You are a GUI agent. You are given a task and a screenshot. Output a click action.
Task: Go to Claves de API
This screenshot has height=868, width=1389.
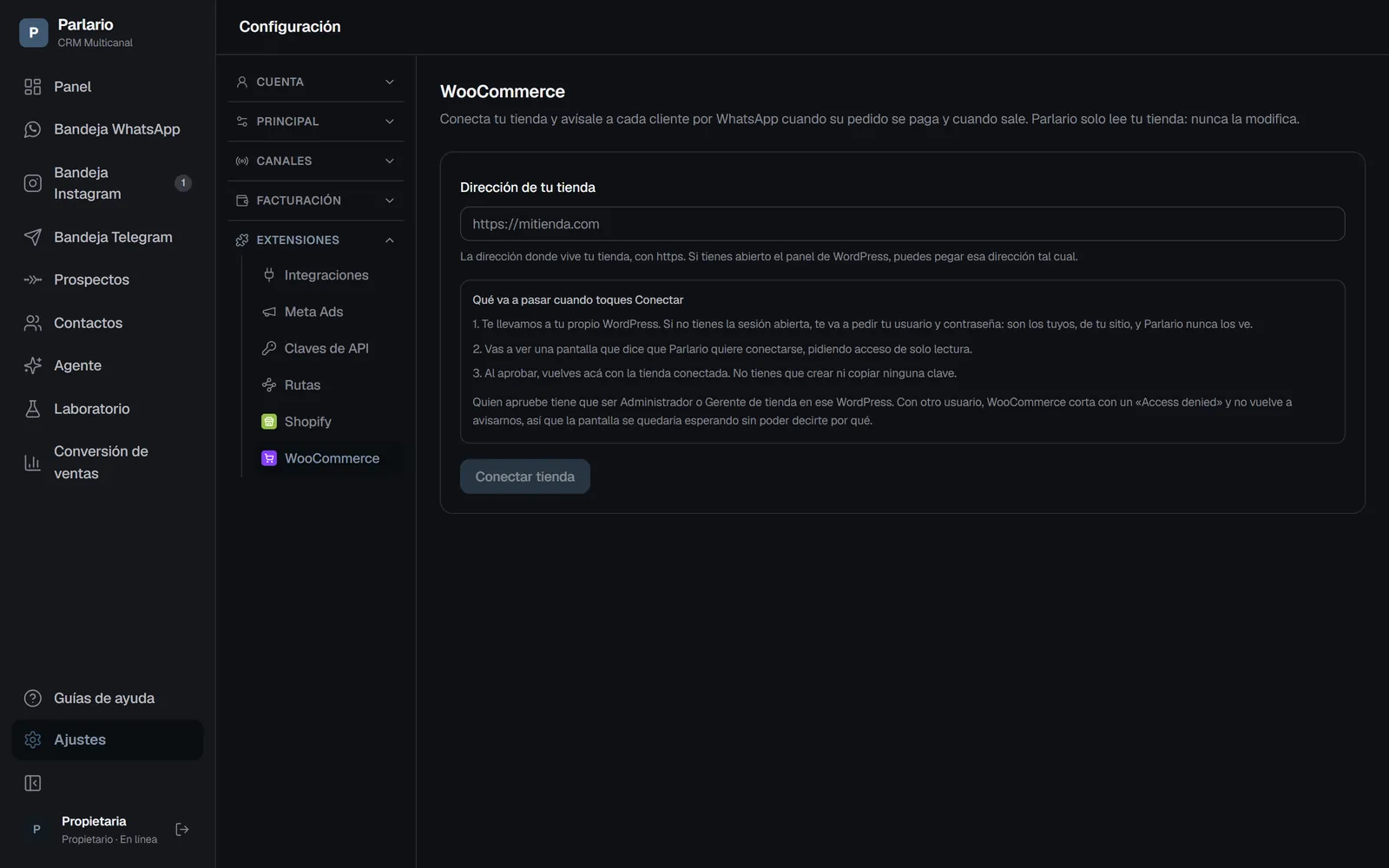[x=326, y=348]
